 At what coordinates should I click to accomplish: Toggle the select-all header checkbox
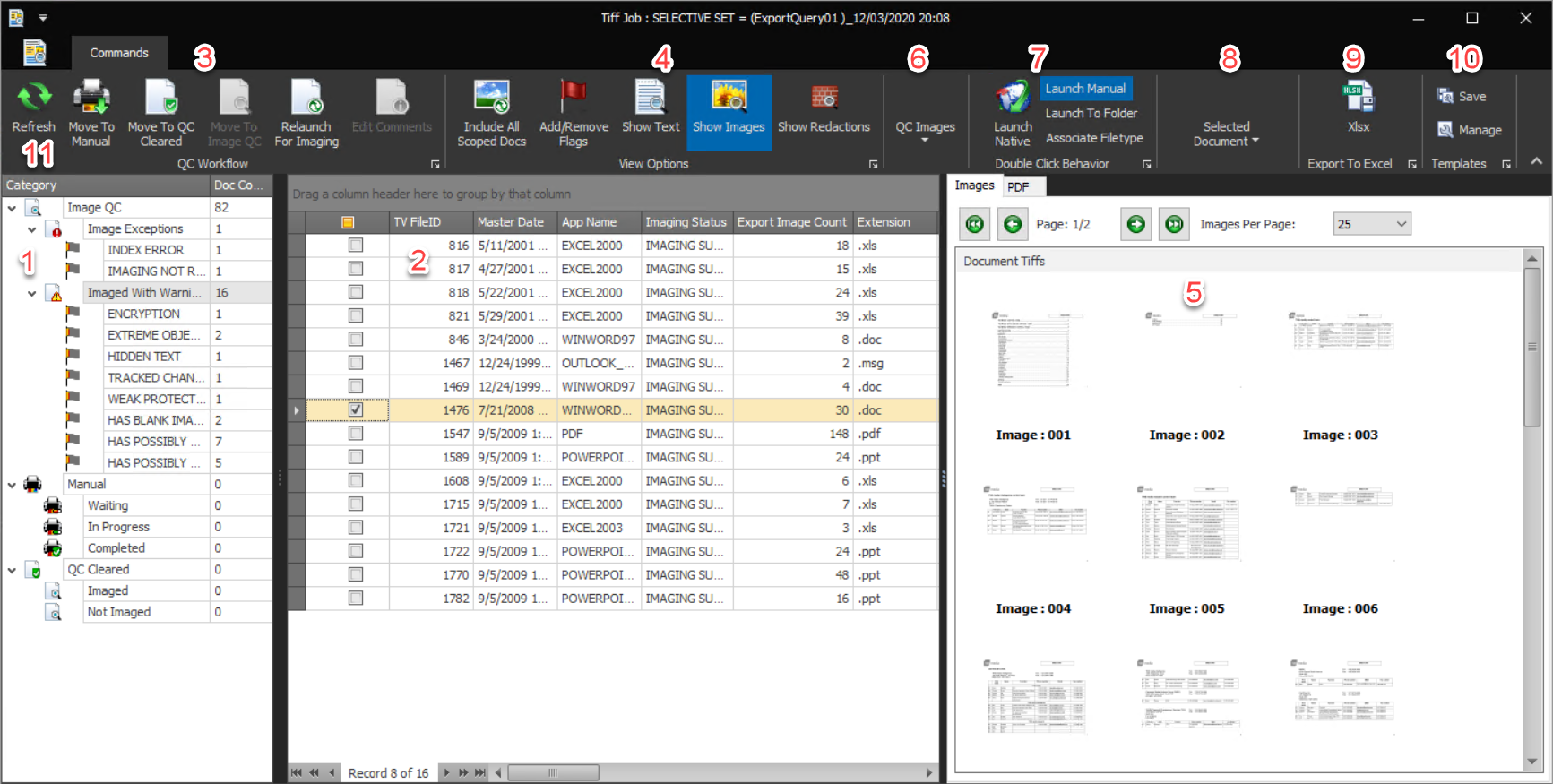348,222
